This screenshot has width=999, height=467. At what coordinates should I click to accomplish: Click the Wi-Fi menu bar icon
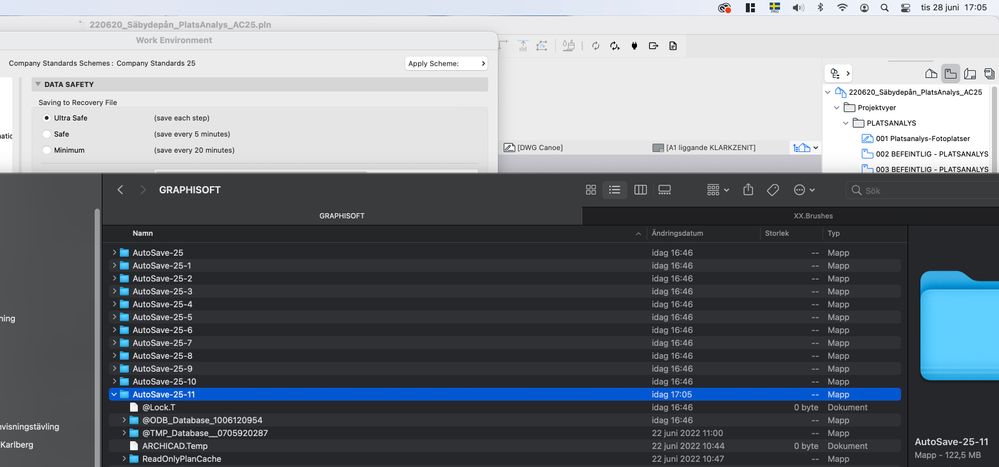coord(842,8)
